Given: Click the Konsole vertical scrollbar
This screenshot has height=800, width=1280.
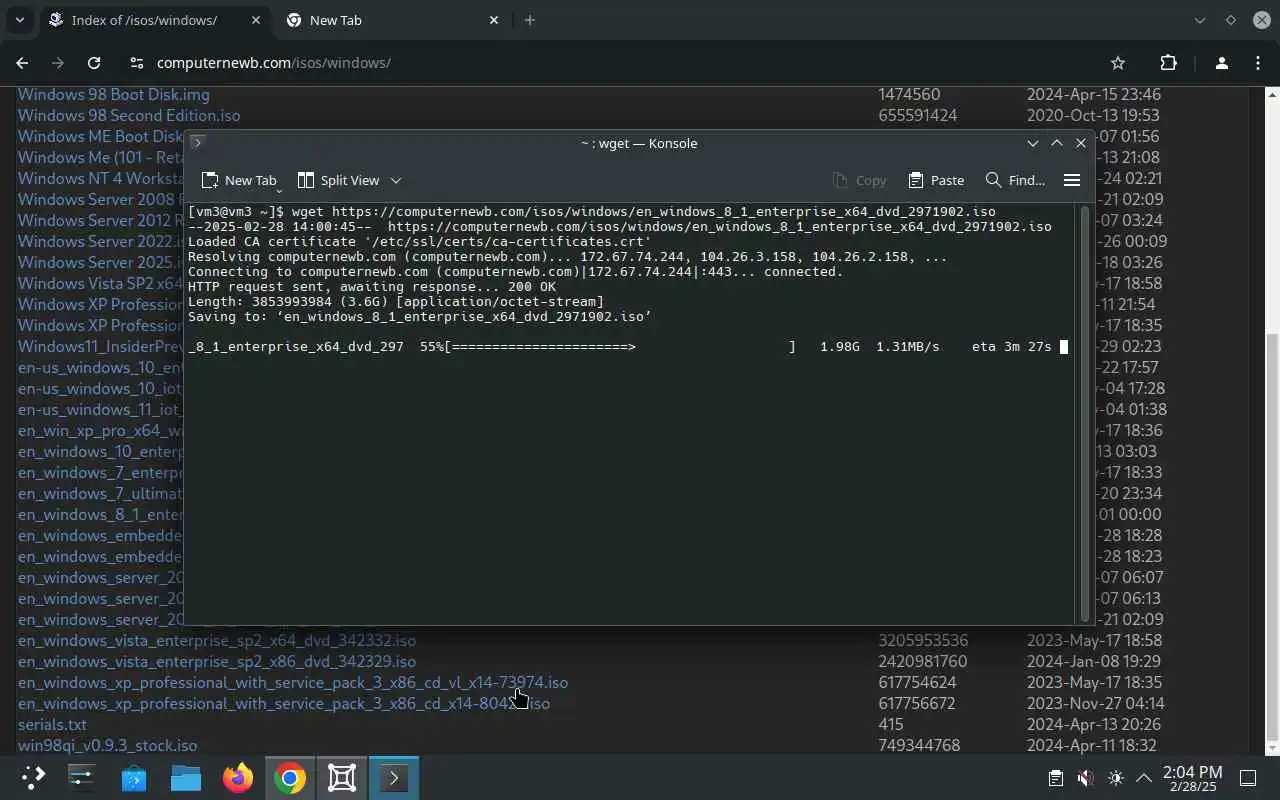Looking at the screenshot, I should click(1085, 413).
